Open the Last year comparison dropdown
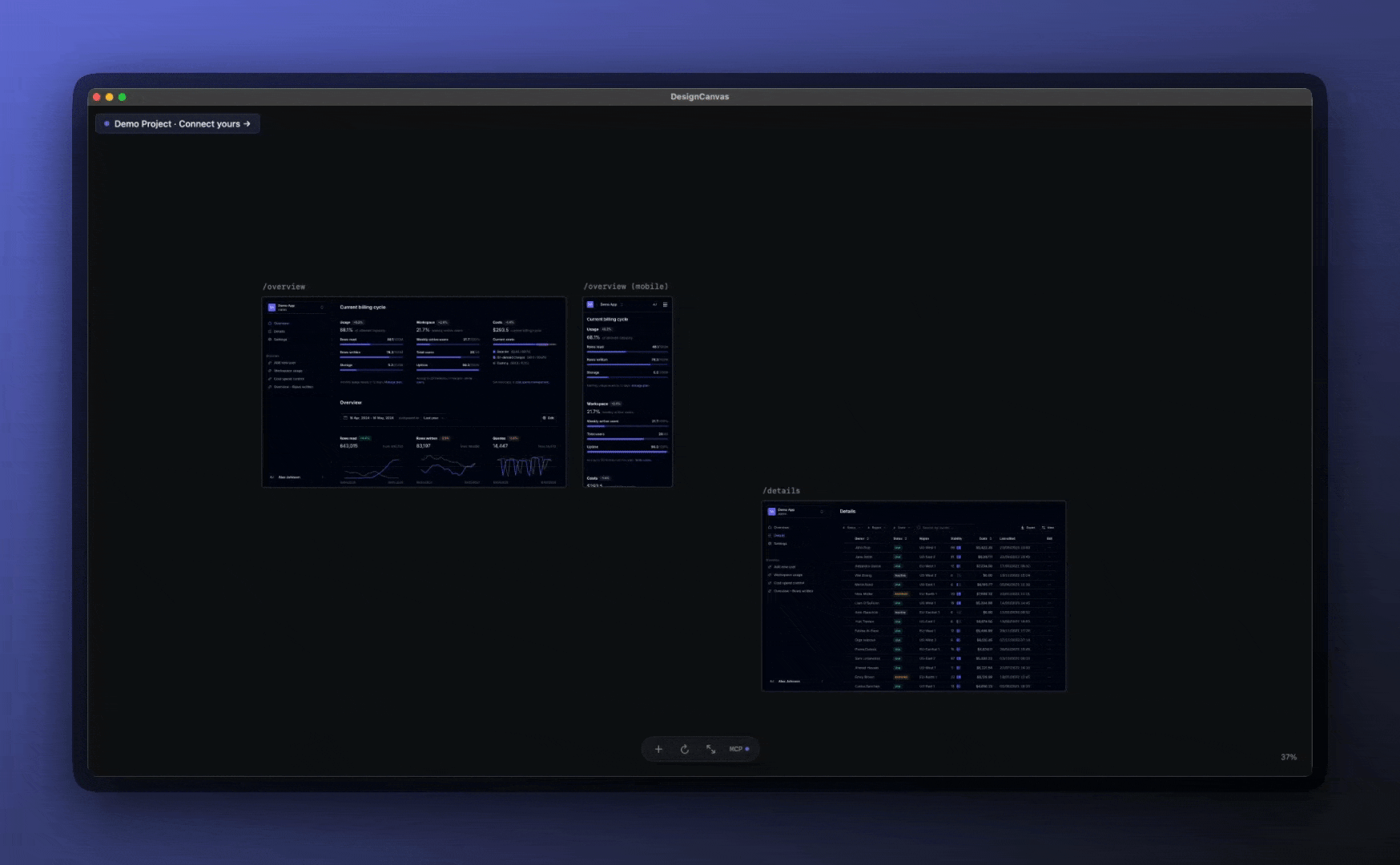Image resolution: width=1400 pixels, height=865 pixels. click(432, 417)
